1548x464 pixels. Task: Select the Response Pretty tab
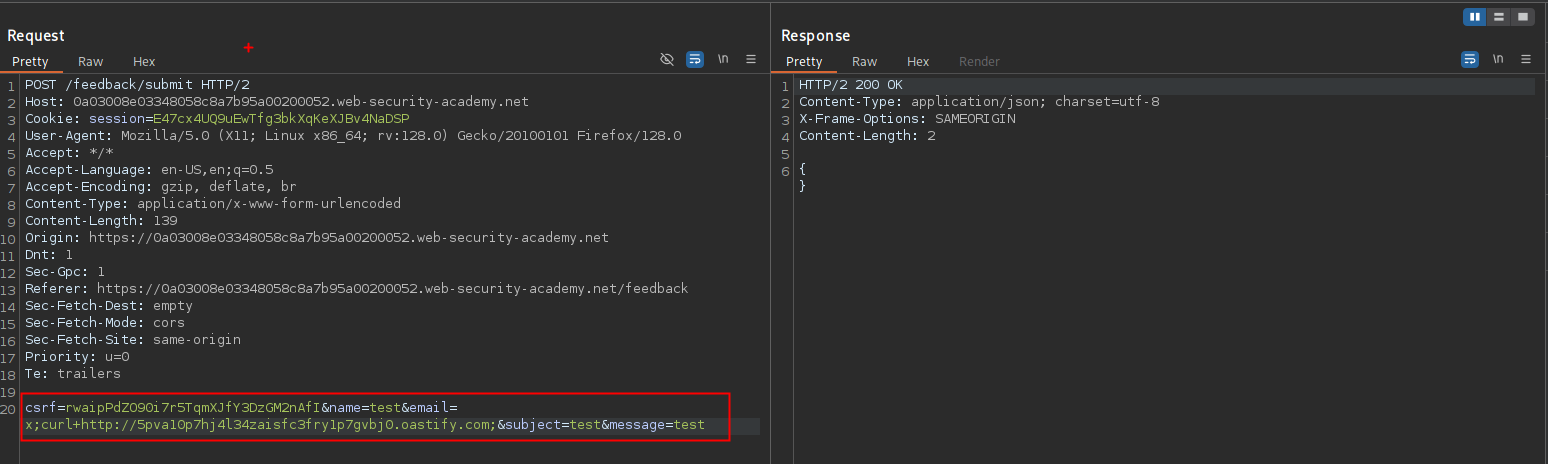click(x=804, y=62)
